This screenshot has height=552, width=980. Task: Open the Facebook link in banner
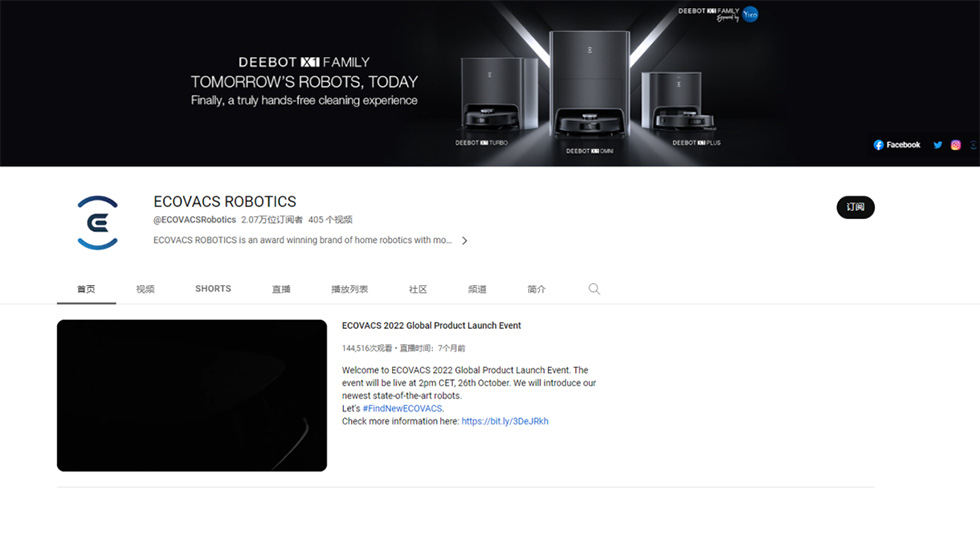point(897,145)
